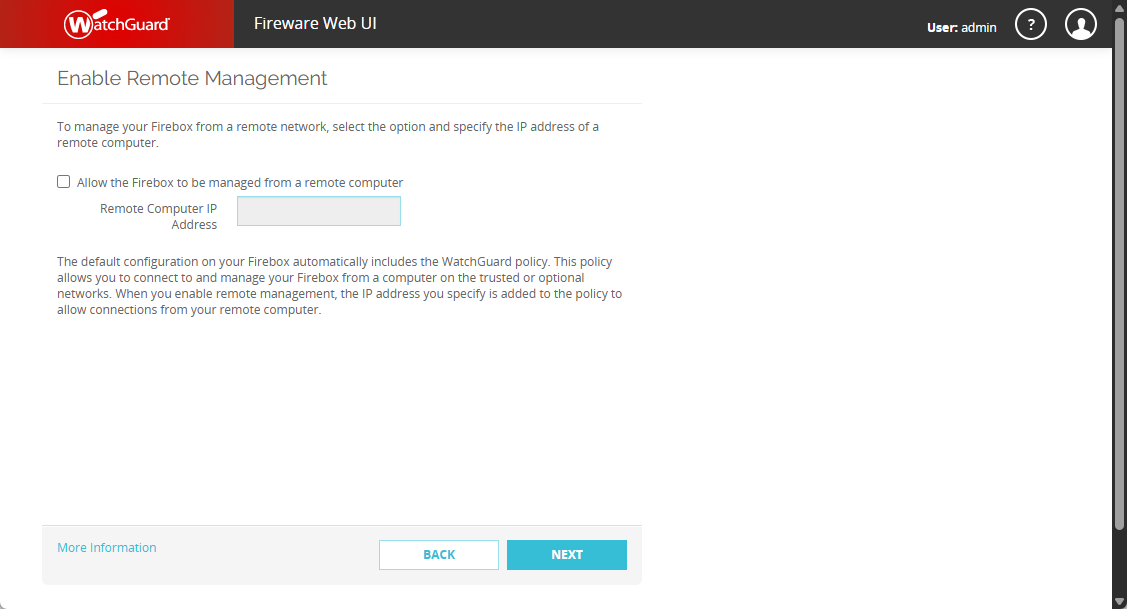Image resolution: width=1127 pixels, height=609 pixels.
Task: Open the admin user profile icon
Action: 1080,24
